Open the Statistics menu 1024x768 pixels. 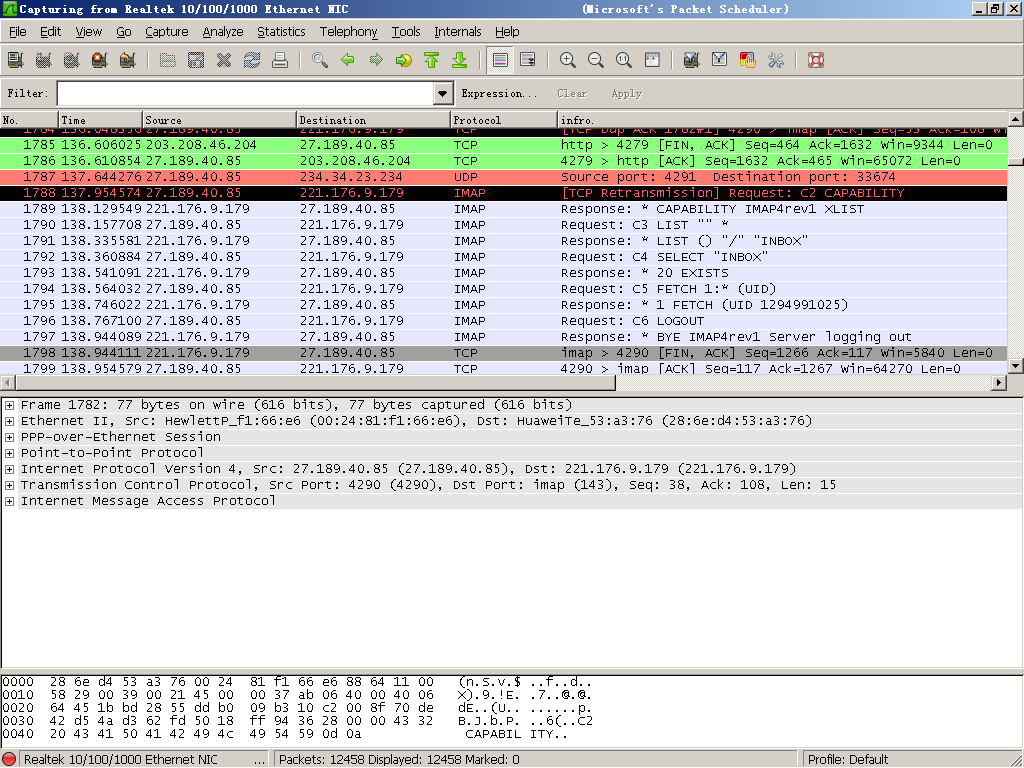coord(281,31)
